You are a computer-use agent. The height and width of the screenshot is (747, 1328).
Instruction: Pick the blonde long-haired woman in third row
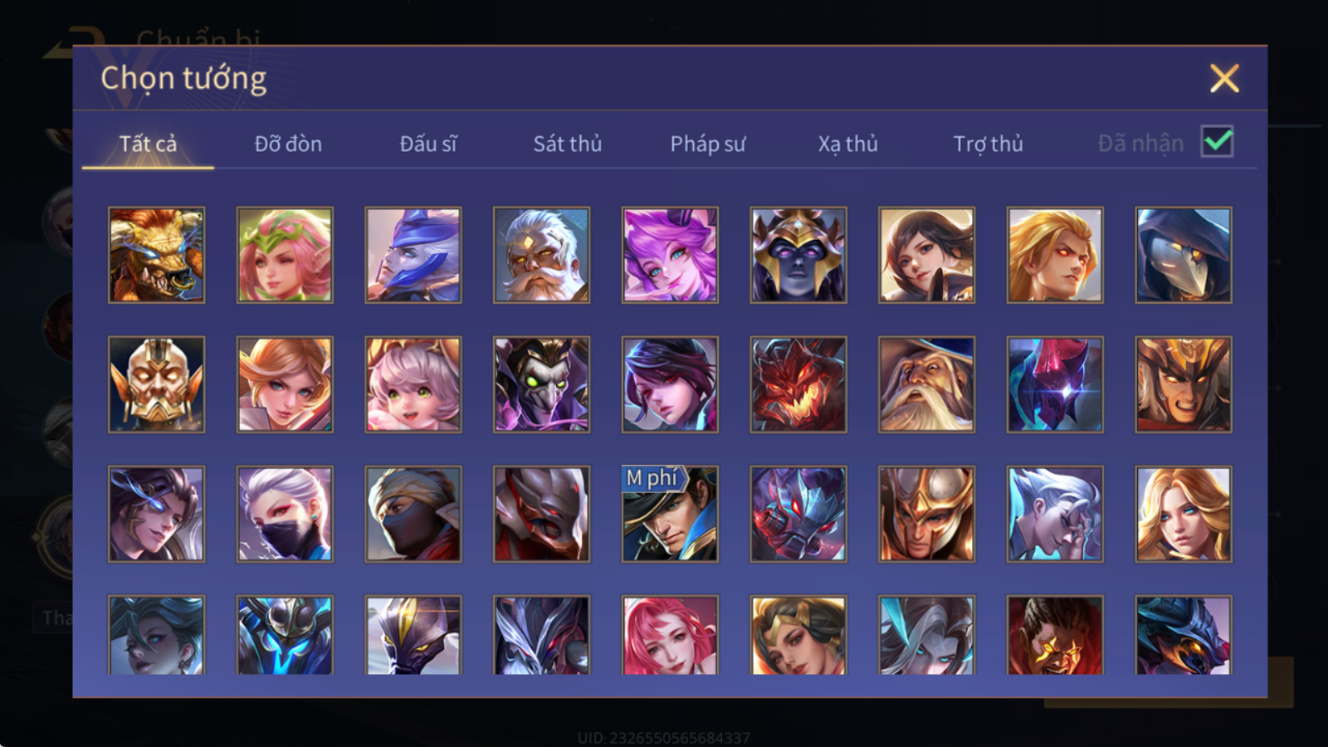1183,514
